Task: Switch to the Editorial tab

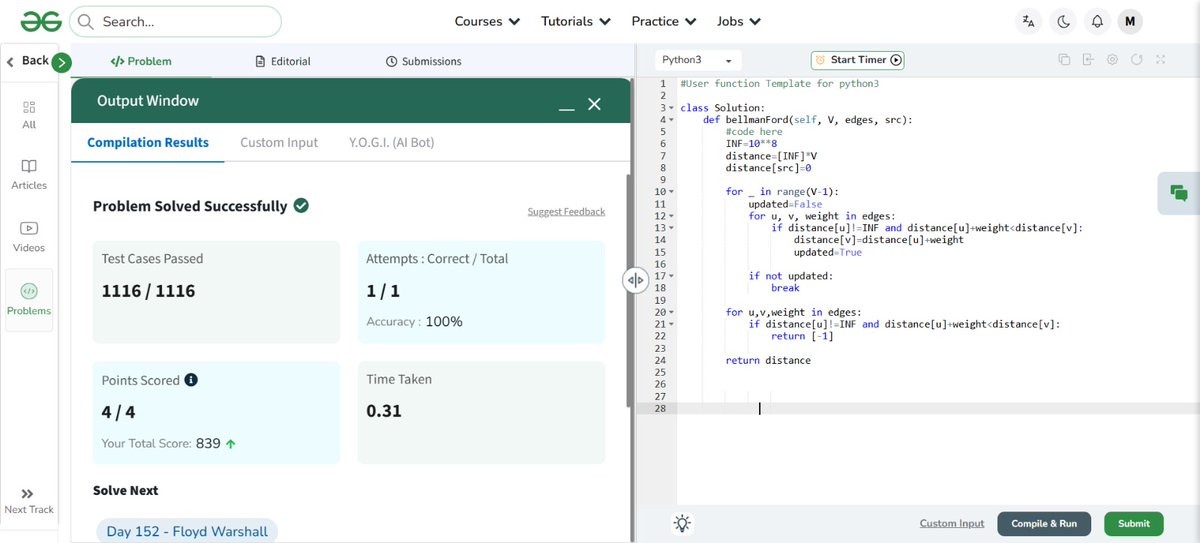Action: tap(283, 61)
